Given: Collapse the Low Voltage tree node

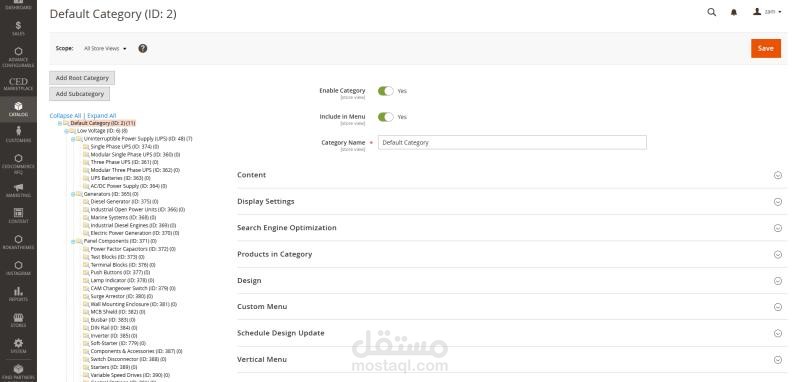Looking at the screenshot, I should (66, 131).
